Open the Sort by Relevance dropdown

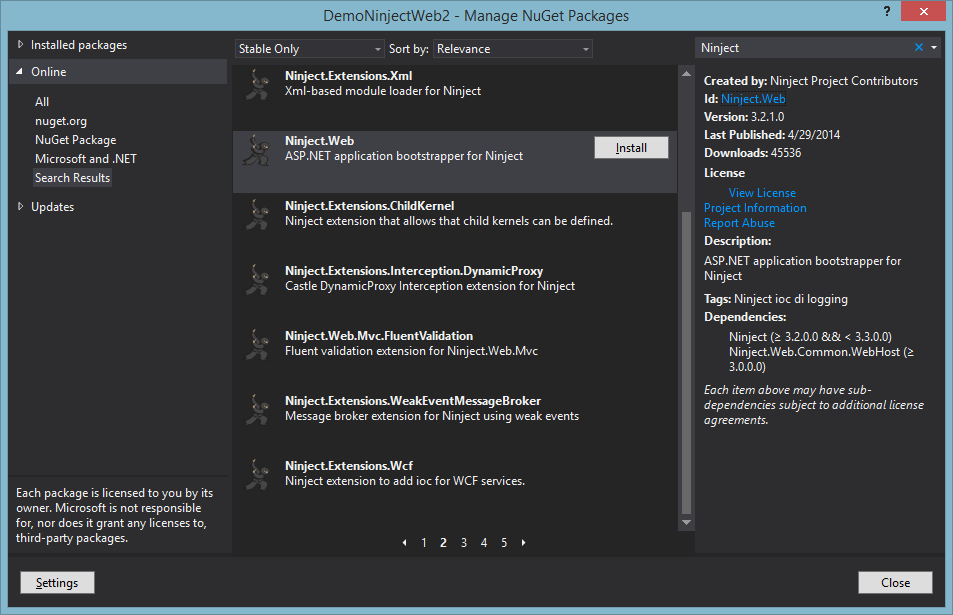pos(512,49)
